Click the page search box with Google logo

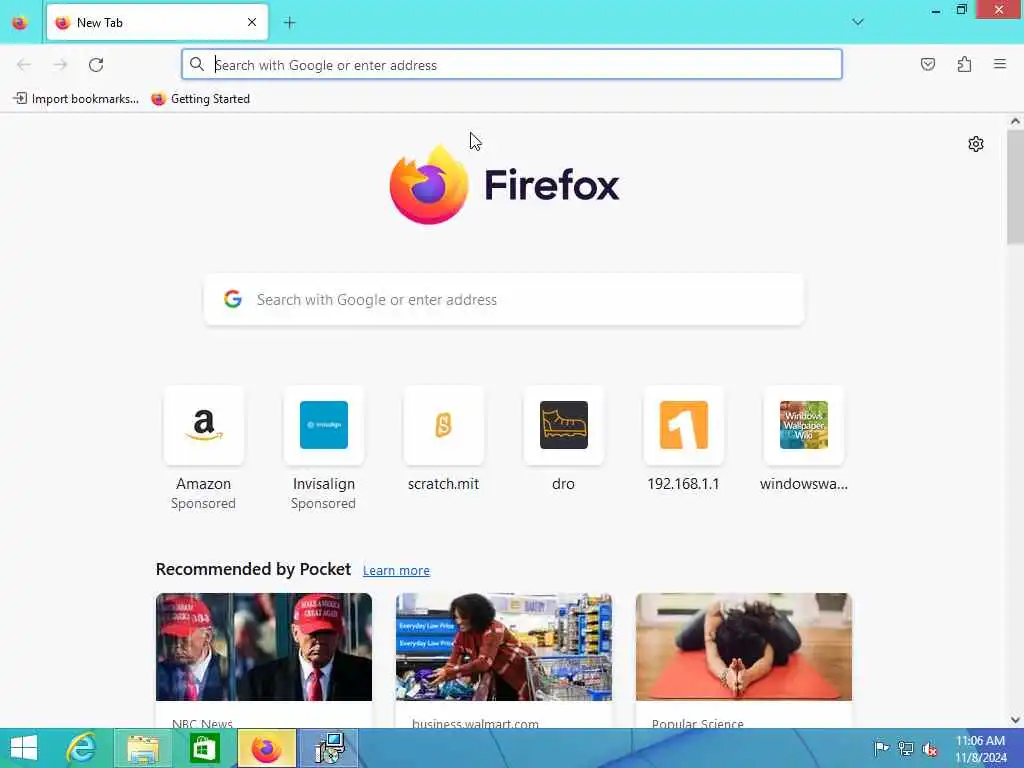pyautogui.click(x=504, y=299)
